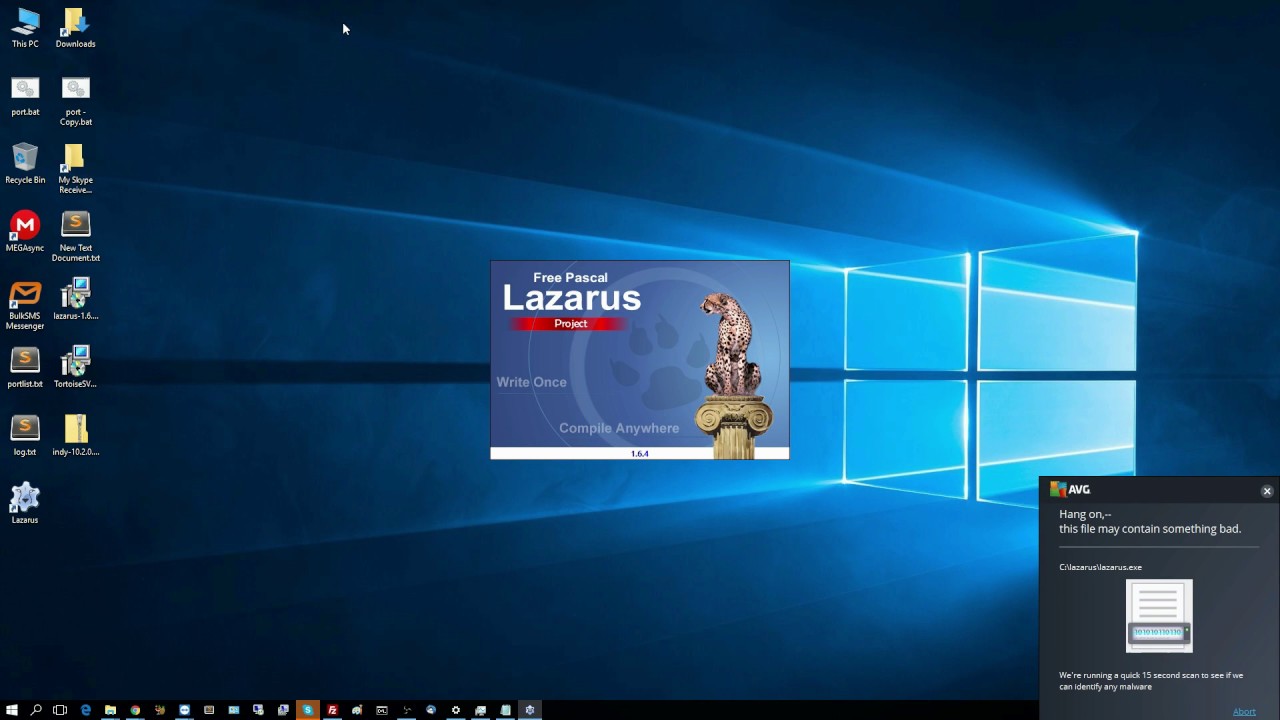Click "this file may contain something bad" text
The height and width of the screenshot is (720, 1280).
click(1150, 529)
